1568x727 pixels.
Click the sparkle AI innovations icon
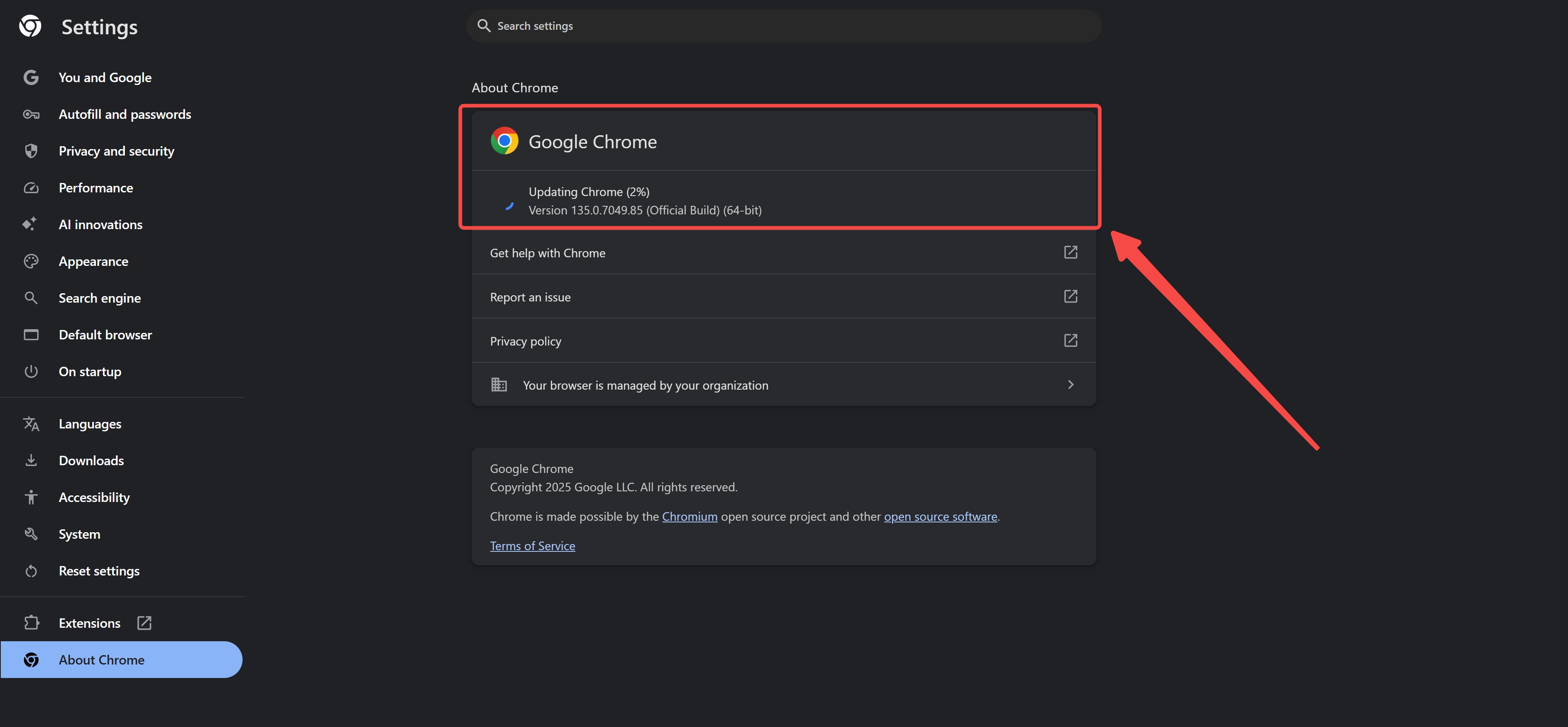29,224
